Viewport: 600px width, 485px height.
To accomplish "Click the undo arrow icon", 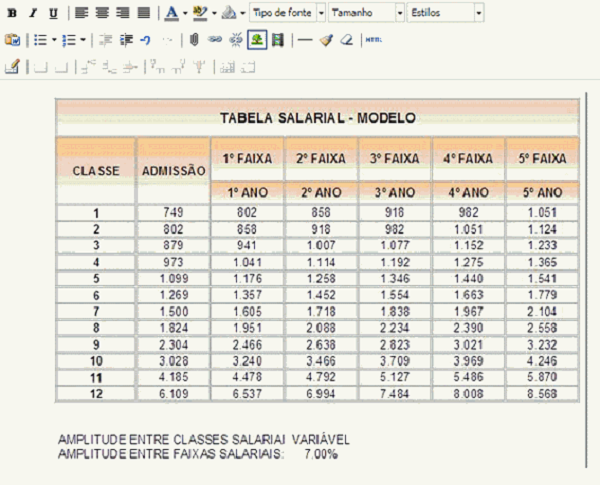I will [x=146, y=40].
